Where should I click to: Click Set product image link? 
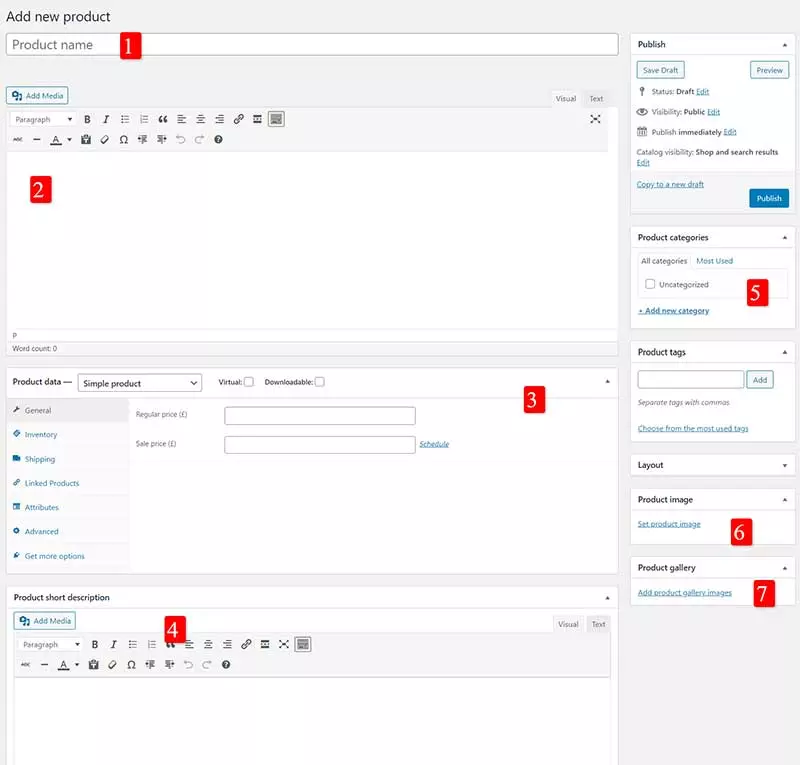pyautogui.click(x=669, y=524)
